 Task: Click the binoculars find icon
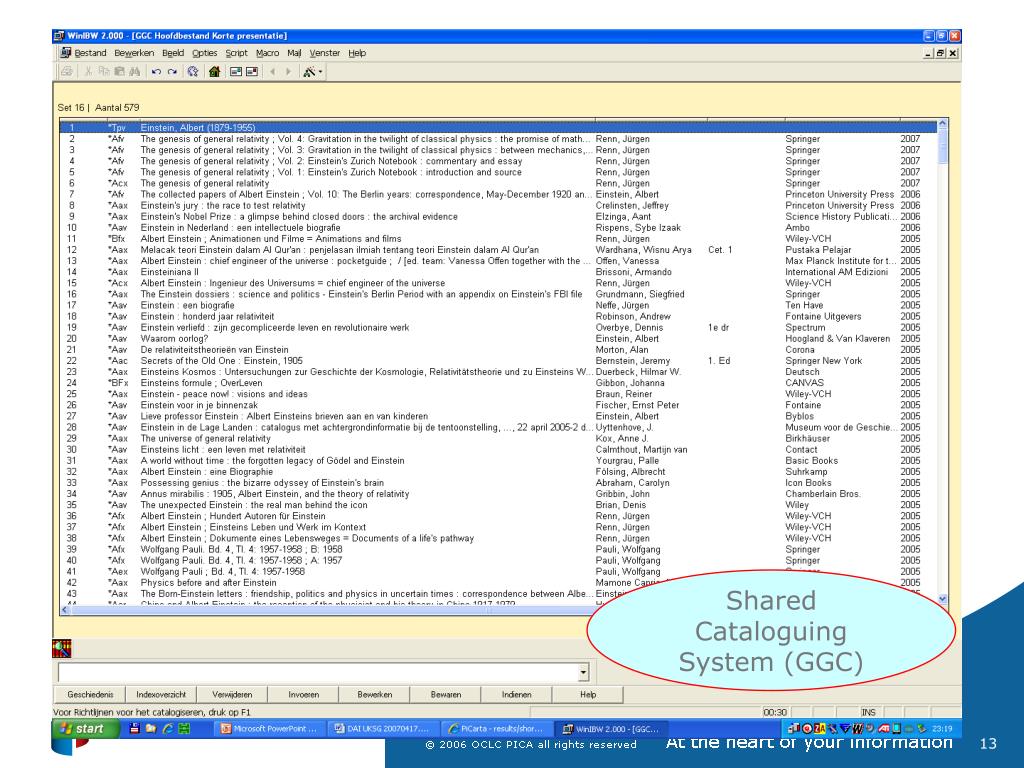[135, 72]
